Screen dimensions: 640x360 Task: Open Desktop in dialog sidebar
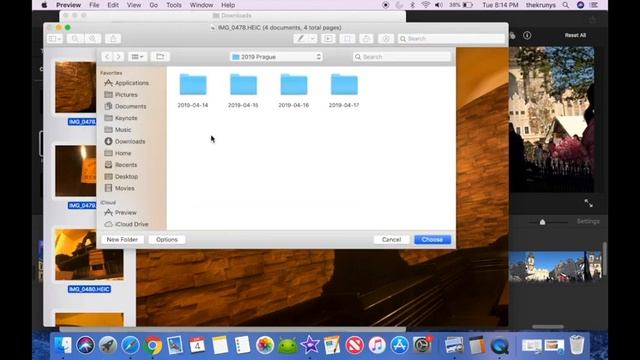pyautogui.click(x=121, y=177)
